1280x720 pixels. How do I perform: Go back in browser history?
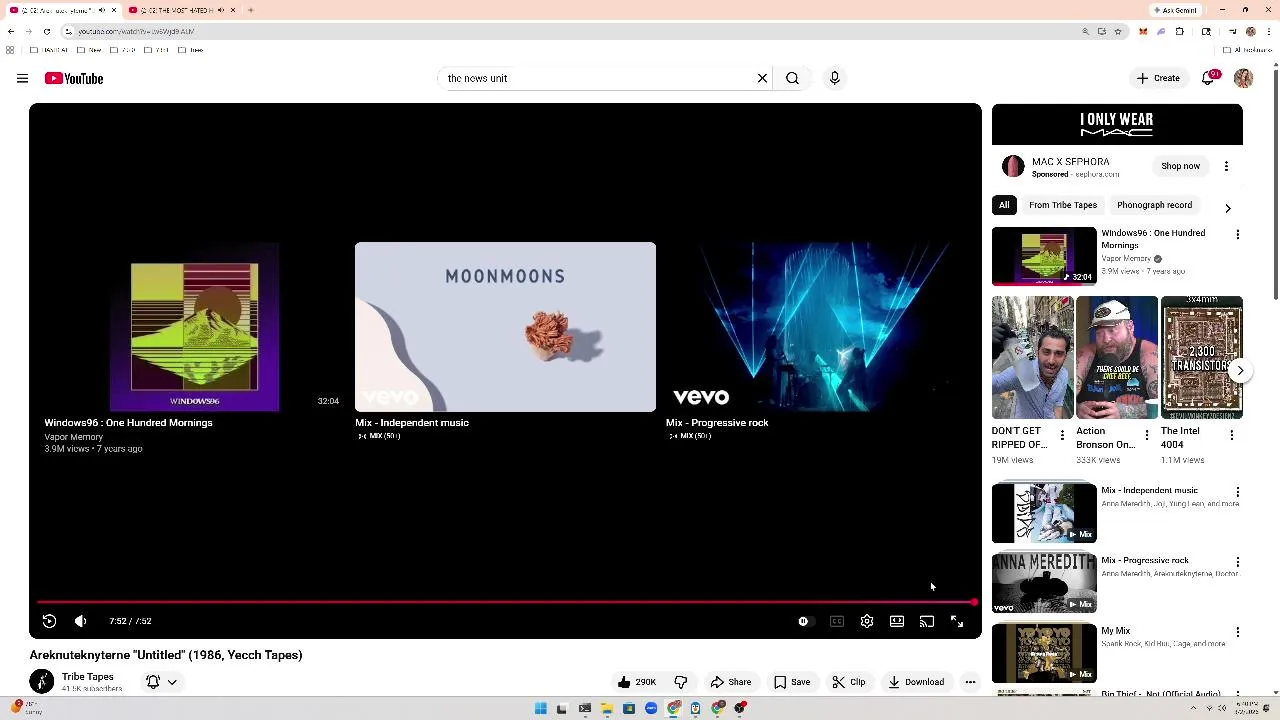[11, 31]
